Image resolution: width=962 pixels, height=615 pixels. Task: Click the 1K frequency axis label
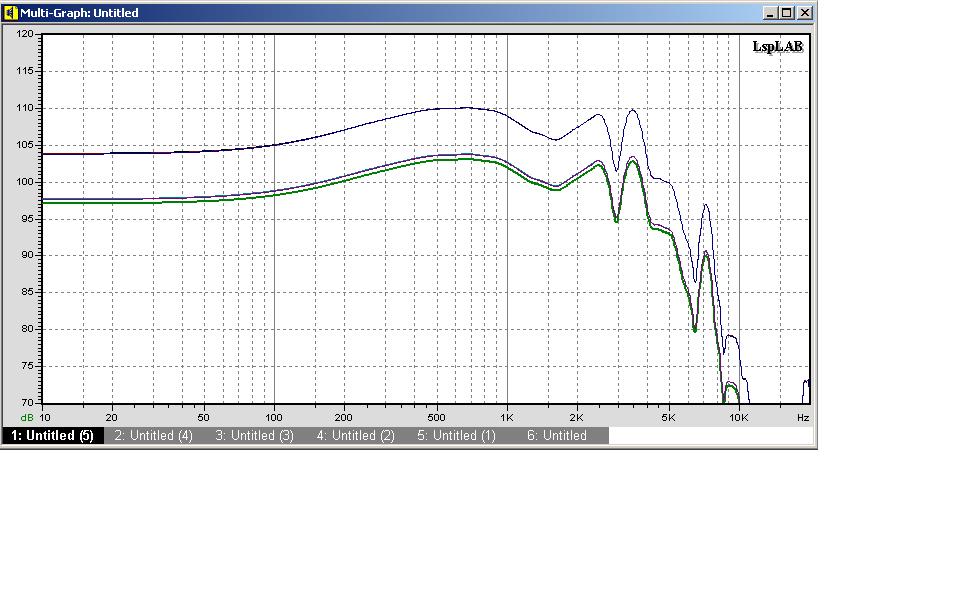click(x=507, y=418)
